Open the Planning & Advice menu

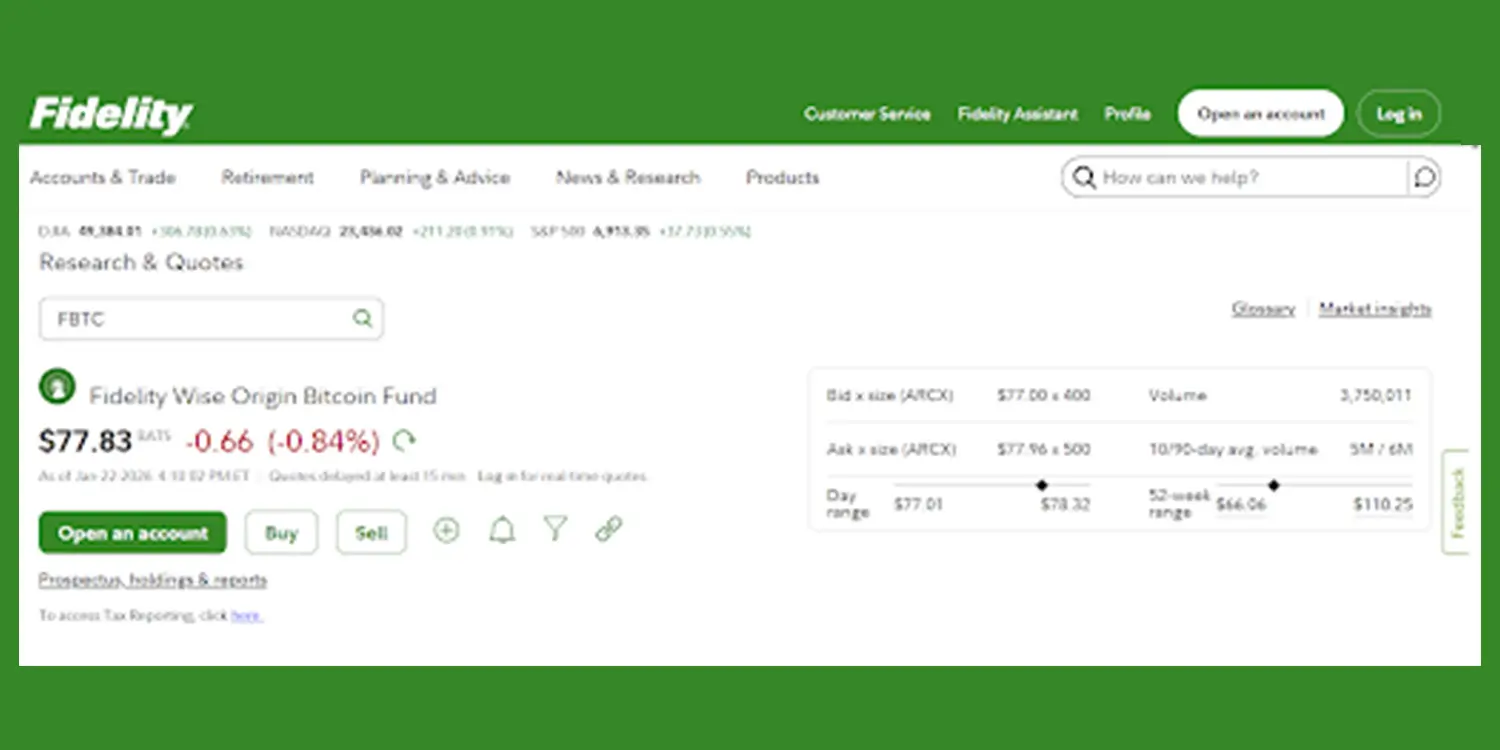click(435, 178)
